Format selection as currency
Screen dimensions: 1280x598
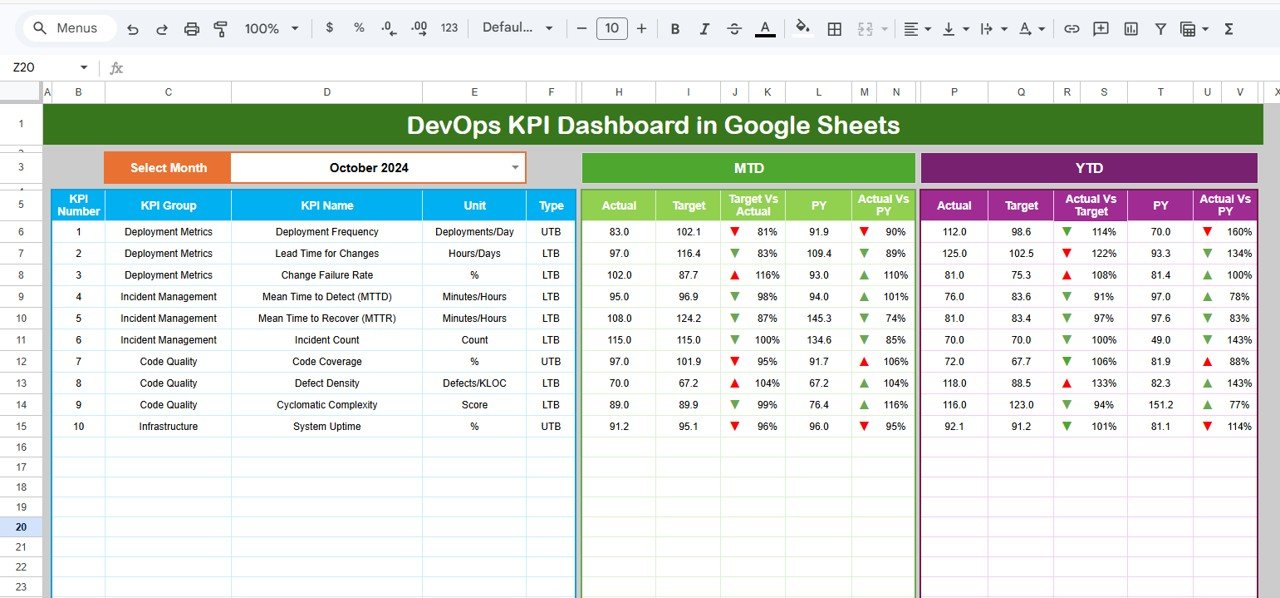point(330,28)
